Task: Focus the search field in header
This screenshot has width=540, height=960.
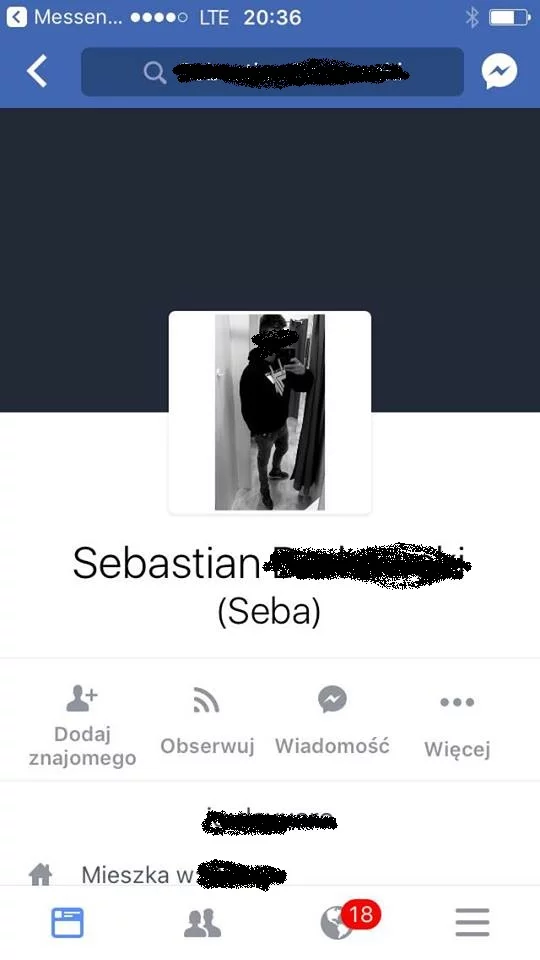Action: tap(272, 72)
